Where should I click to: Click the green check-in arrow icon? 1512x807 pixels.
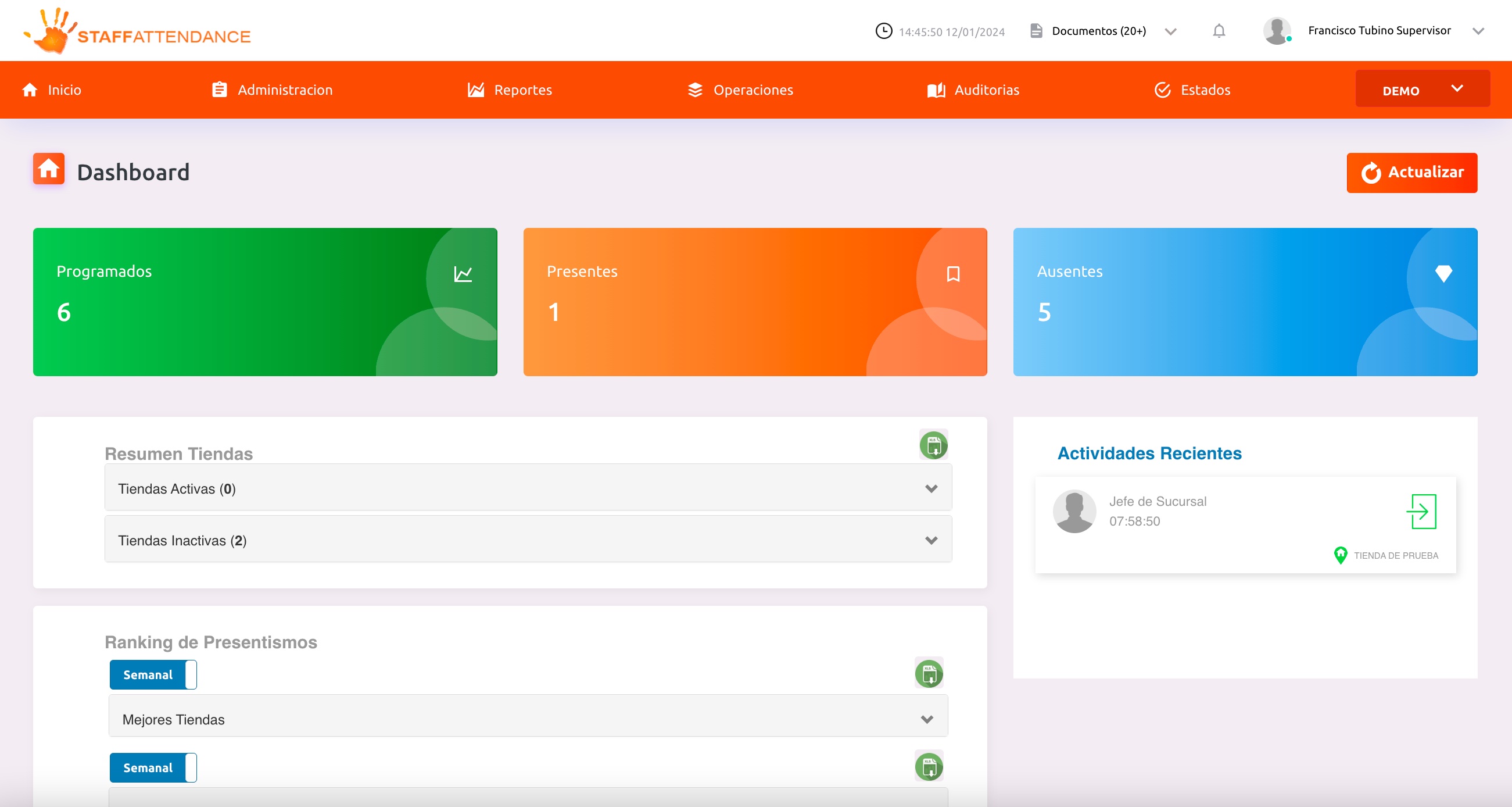coord(1421,511)
